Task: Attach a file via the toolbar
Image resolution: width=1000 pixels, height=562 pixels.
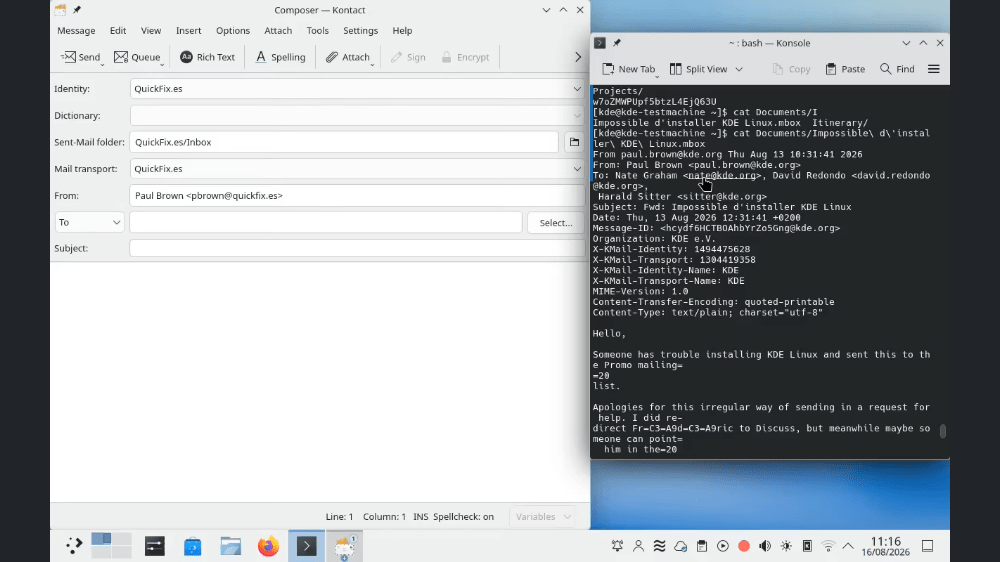Action: pos(347,57)
